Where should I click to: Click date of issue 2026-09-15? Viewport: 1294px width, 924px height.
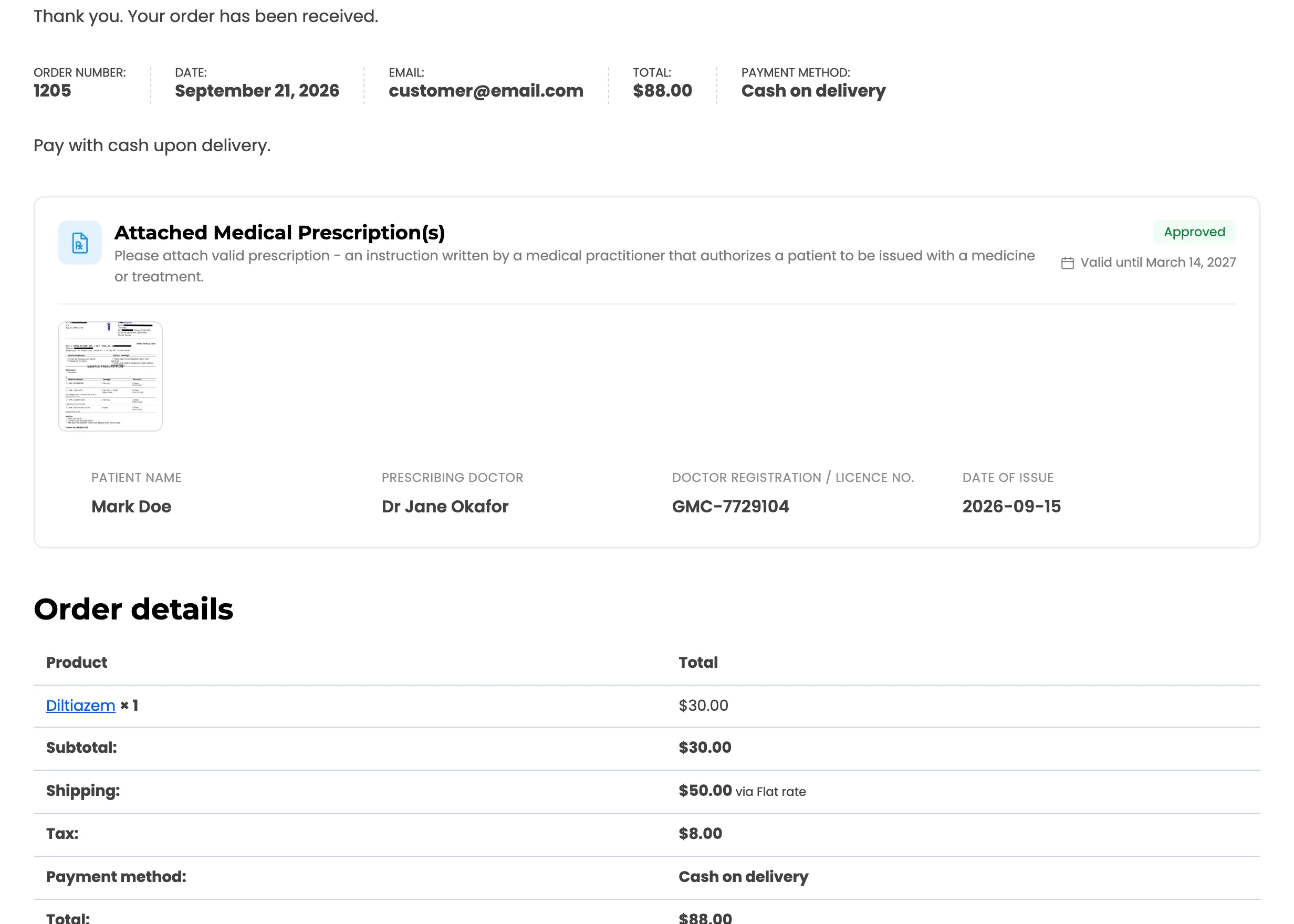tap(1011, 507)
